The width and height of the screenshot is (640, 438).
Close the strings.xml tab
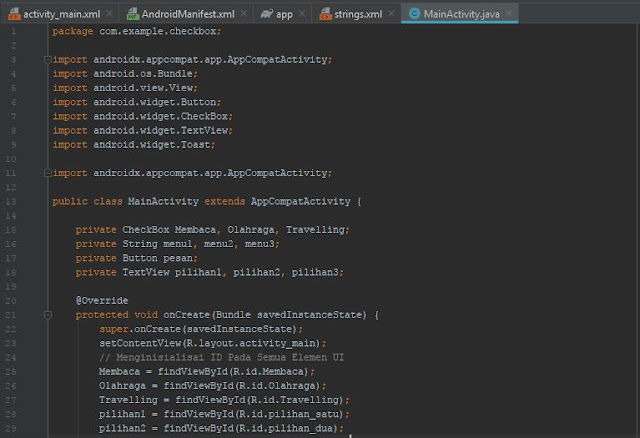pyautogui.click(x=391, y=14)
